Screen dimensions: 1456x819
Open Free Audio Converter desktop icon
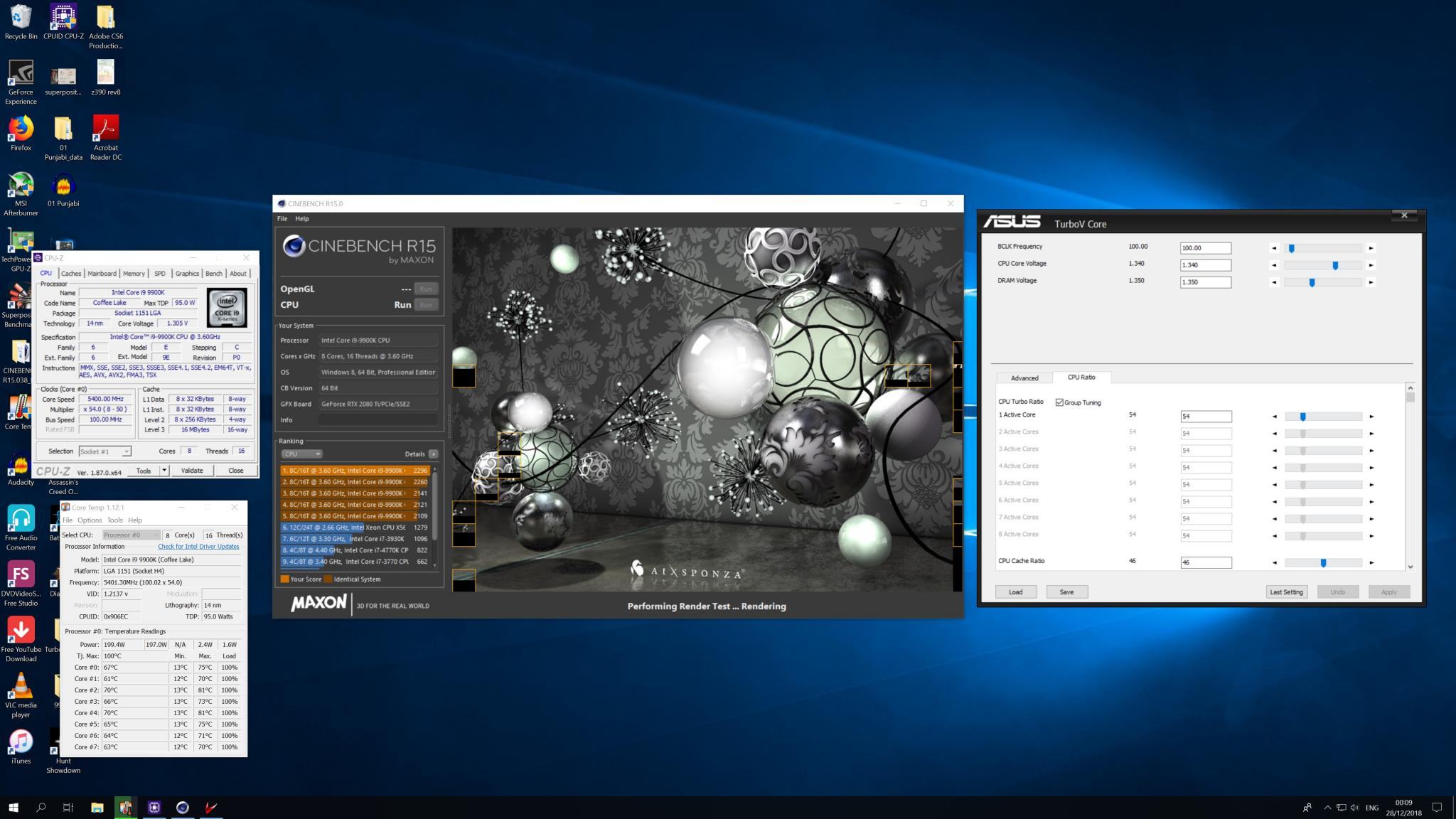(21, 528)
